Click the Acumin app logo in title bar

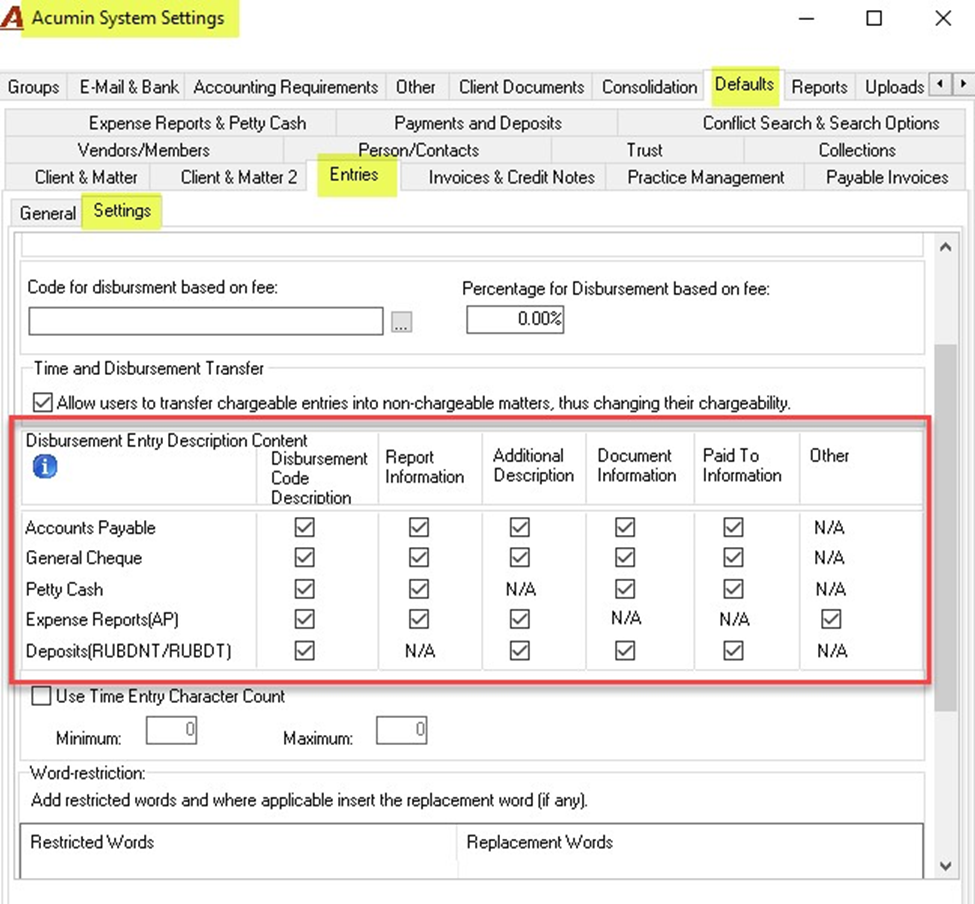coord(11,17)
